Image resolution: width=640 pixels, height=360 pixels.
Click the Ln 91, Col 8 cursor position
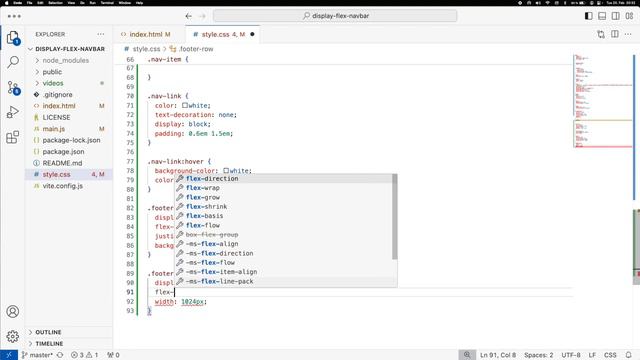click(498, 355)
